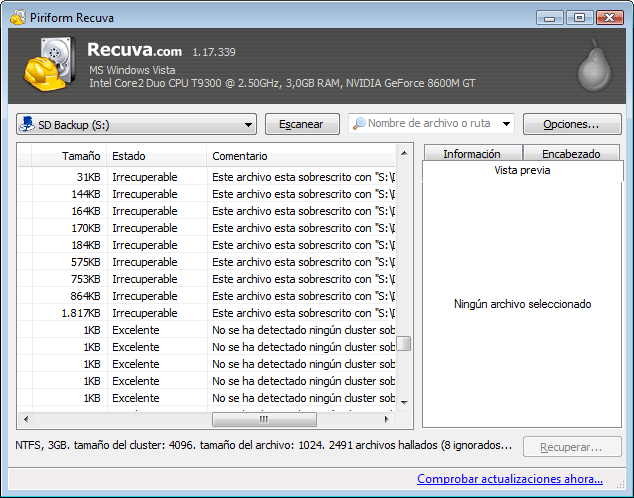Viewport: 634px width, 498px height.
Task: Click the file list scroll-down arrow
Action: [405, 402]
